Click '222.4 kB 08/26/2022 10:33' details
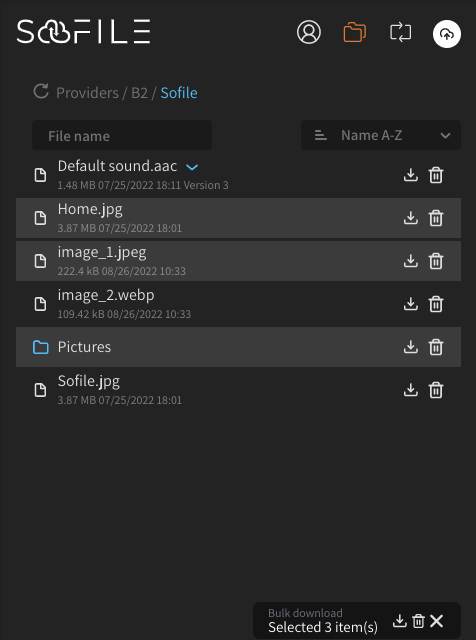Viewport: 476px width, 640px height. (121, 271)
